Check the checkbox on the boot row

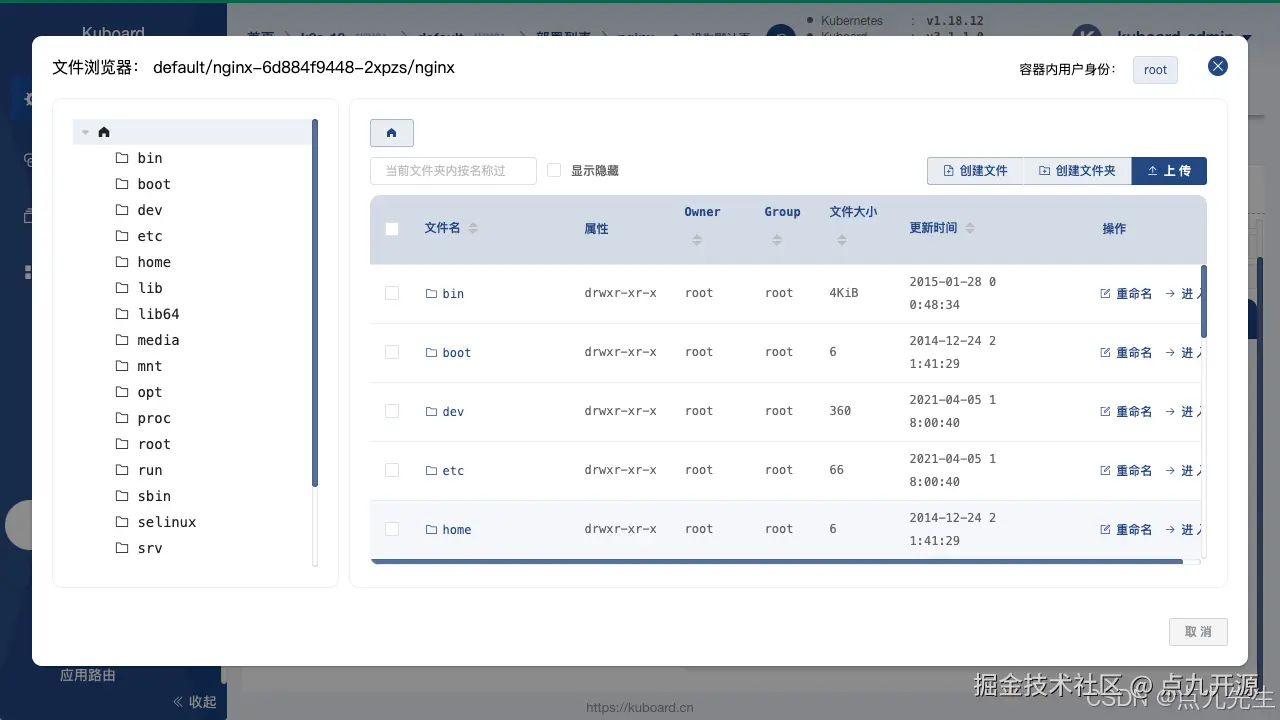coord(392,352)
